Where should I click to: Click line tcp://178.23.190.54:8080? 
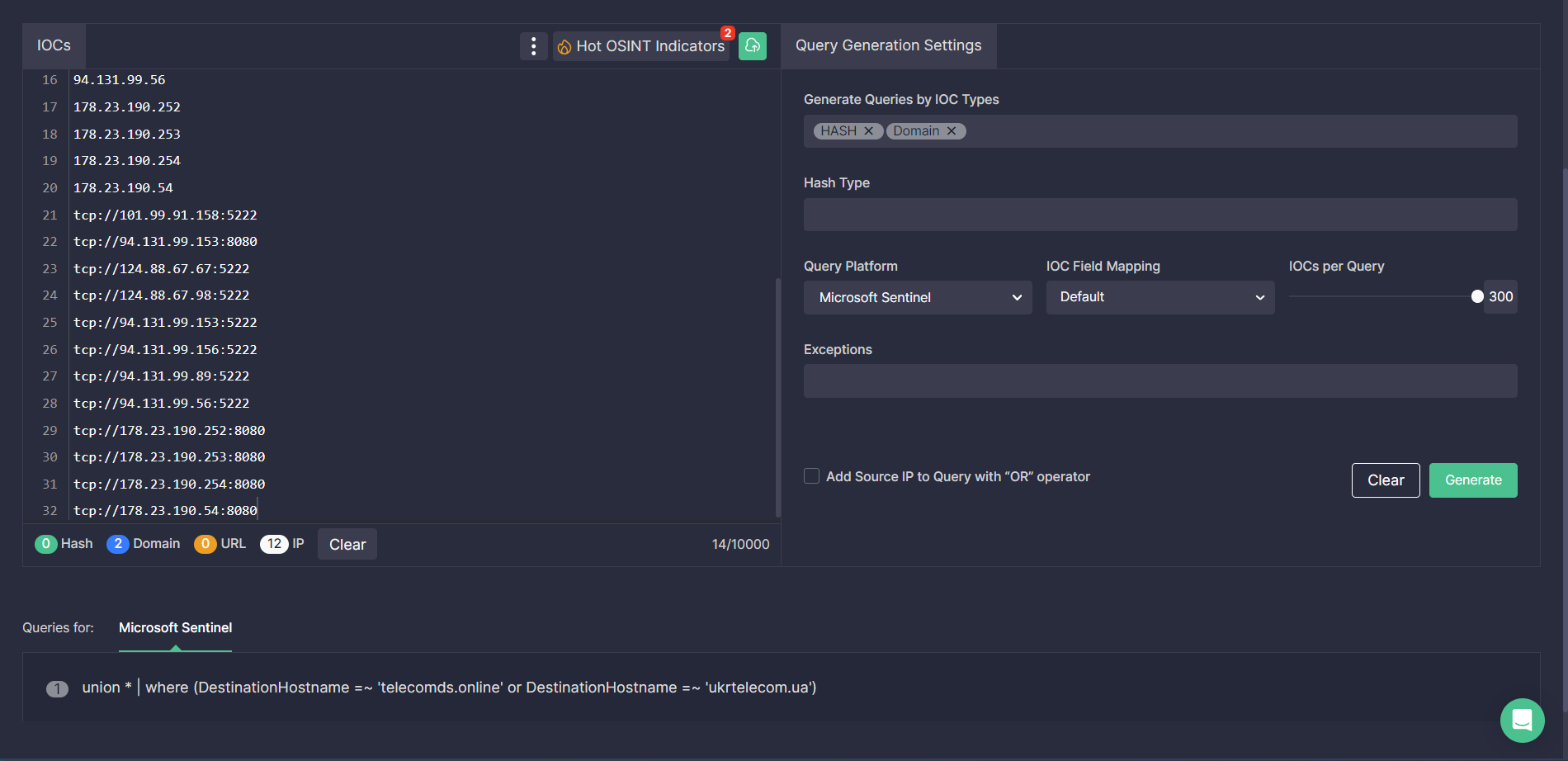(x=165, y=511)
